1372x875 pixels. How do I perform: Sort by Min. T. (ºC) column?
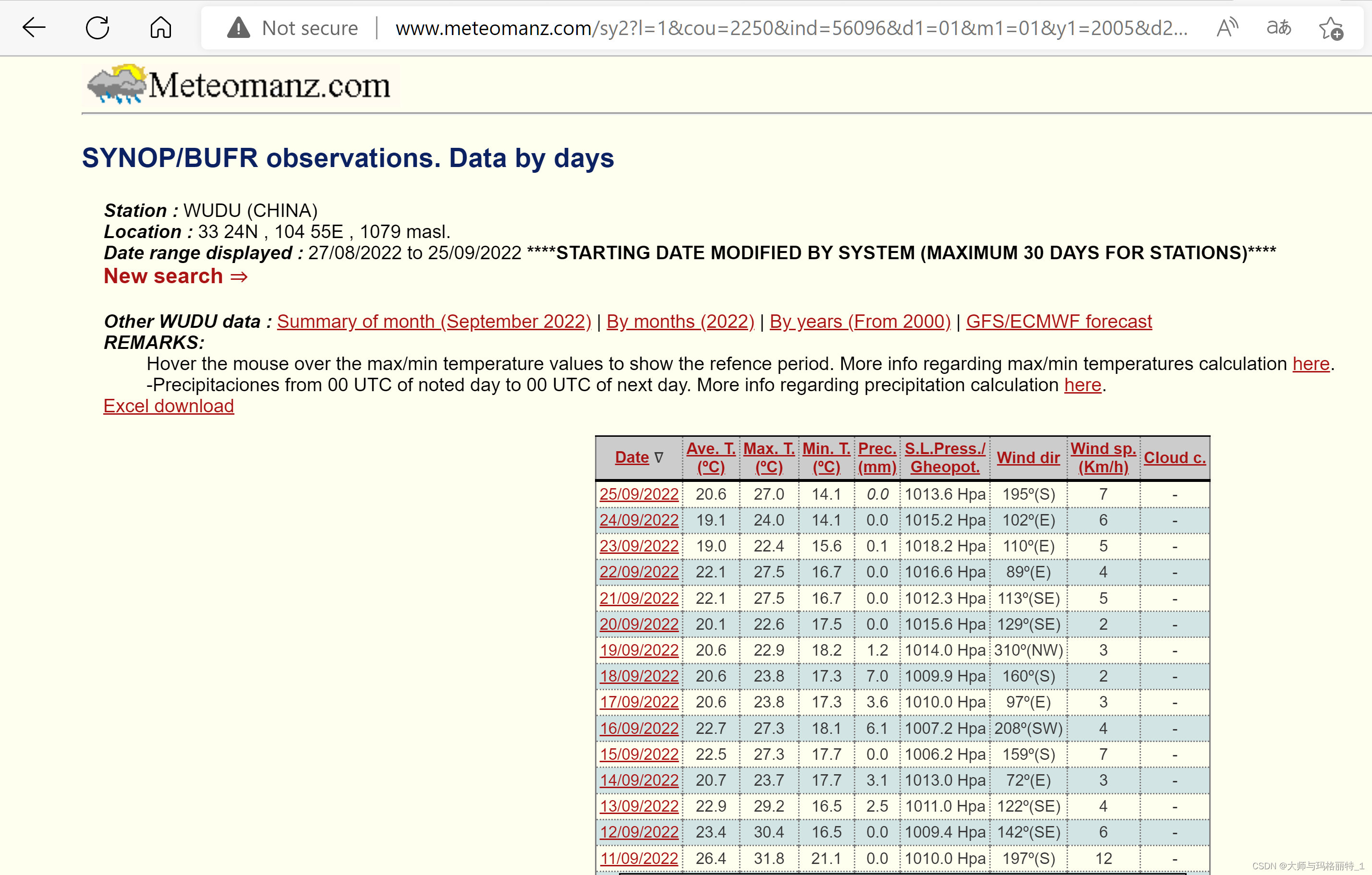pos(826,458)
